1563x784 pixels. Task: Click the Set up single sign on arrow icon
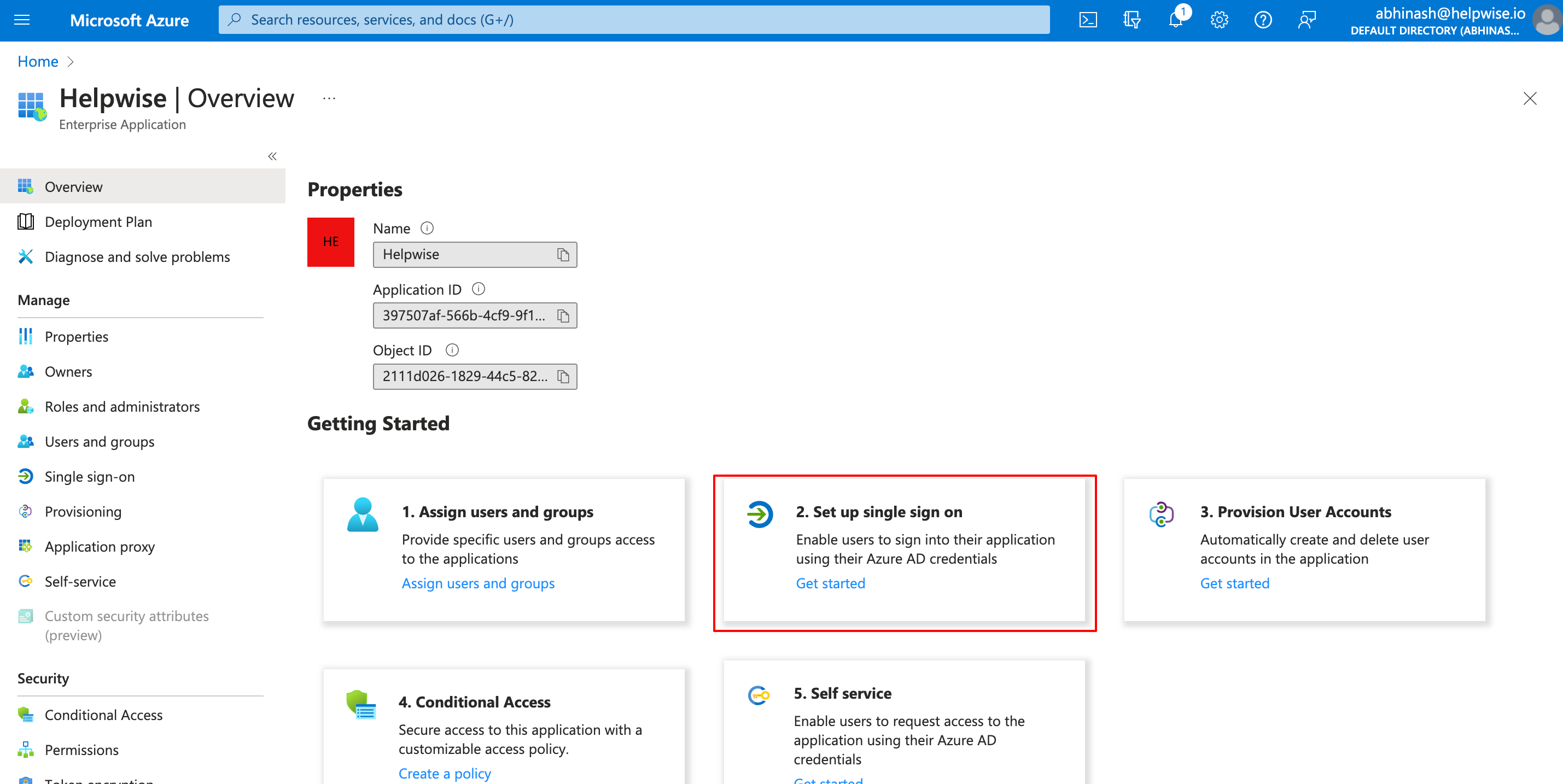(760, 513)
